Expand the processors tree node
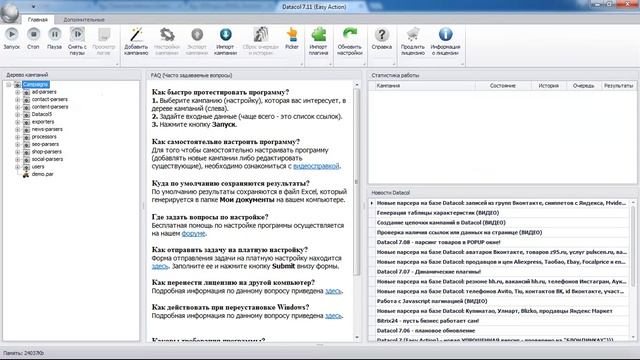Image resolution: width=640 pixels, height=360 pixels. [x=18, y=137]
